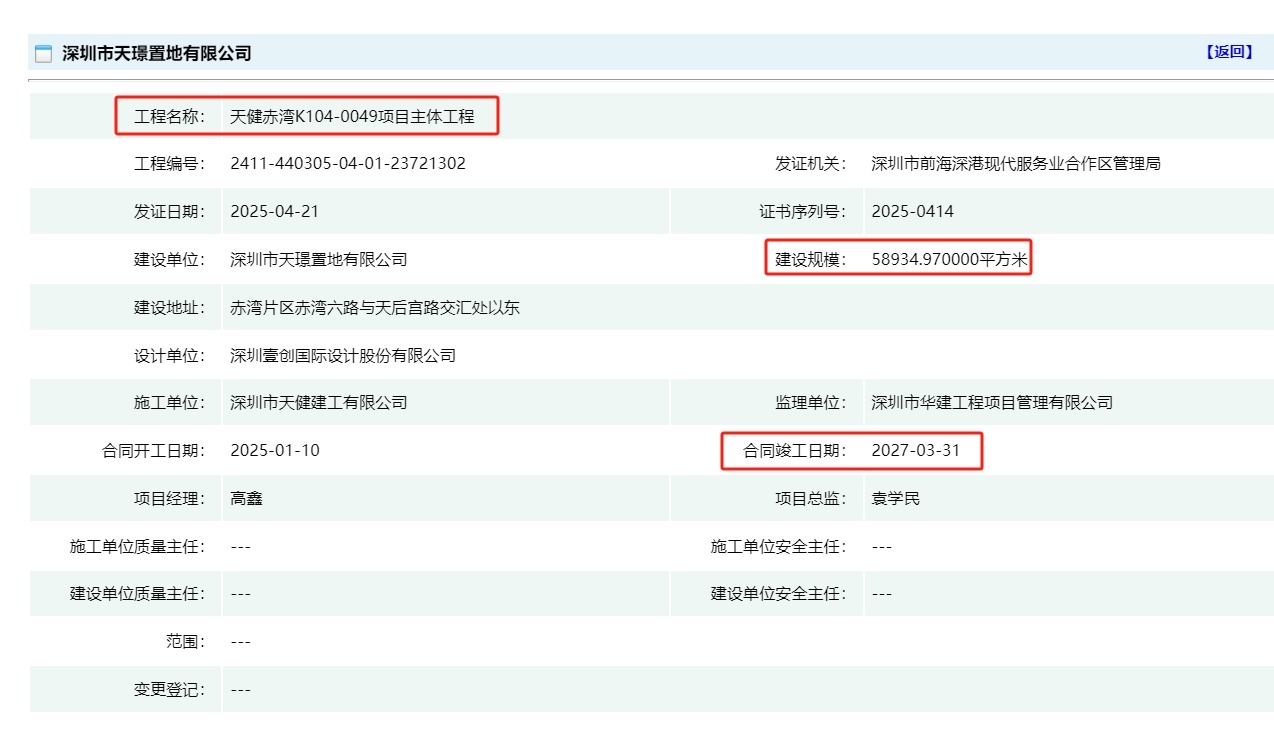Click contract start date 2025-01-10

tap(274, 450)
